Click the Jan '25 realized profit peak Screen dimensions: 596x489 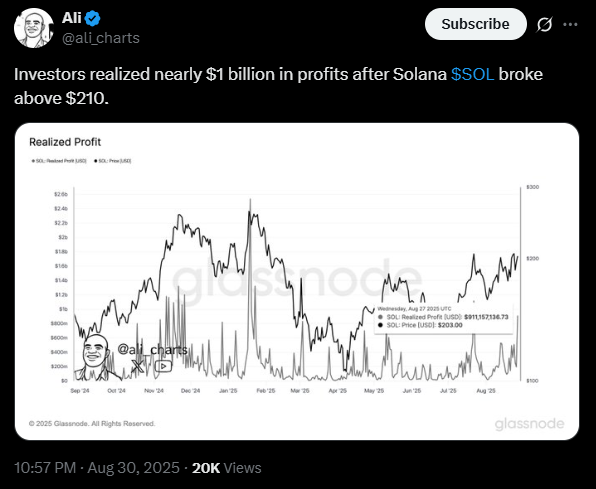point(250,203)
